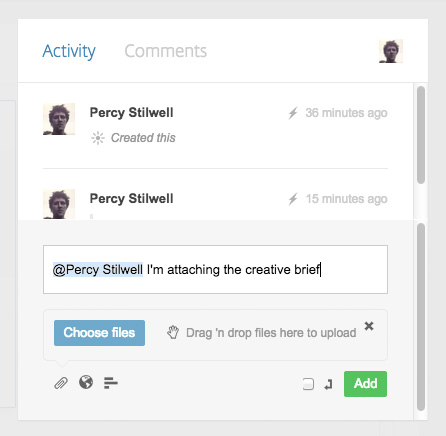Click the comment text input field

(215, 269)
